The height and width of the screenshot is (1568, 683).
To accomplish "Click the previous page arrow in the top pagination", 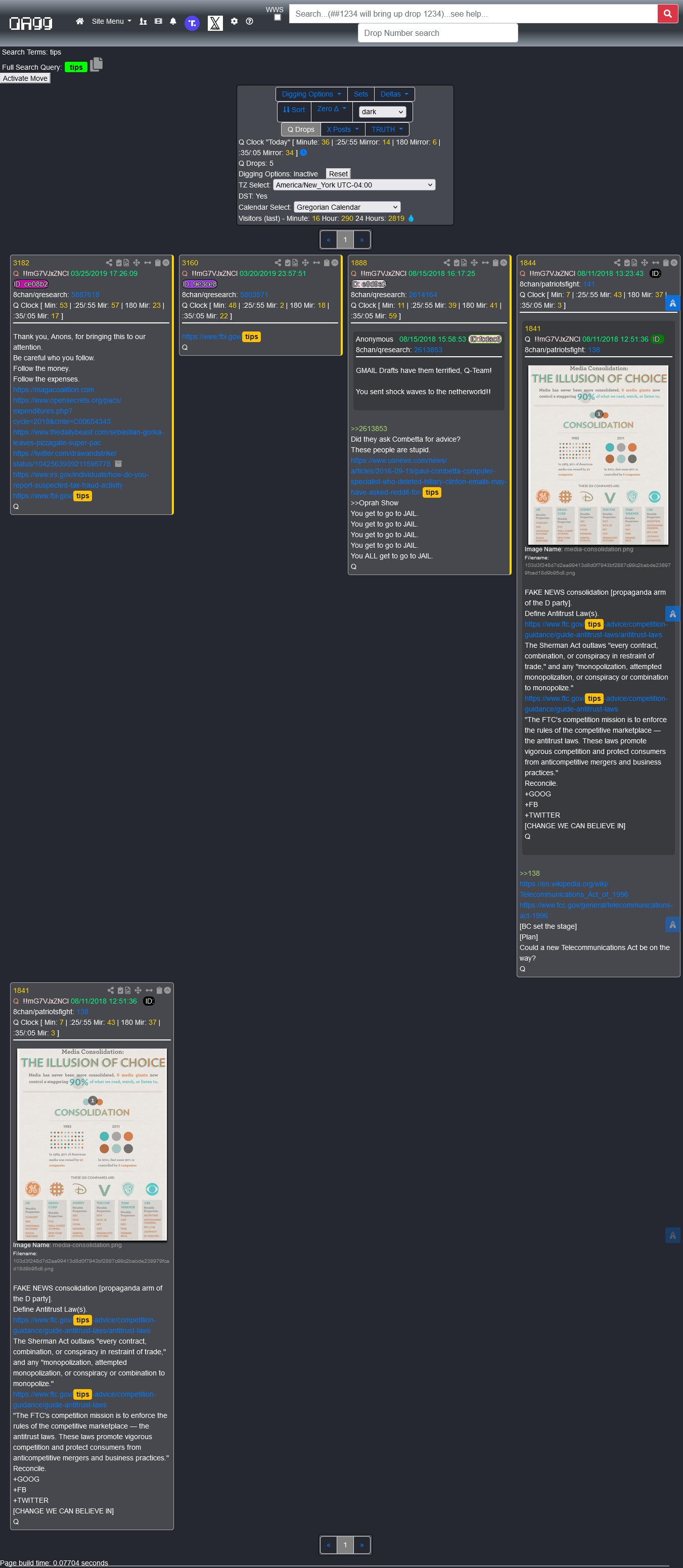I will (329, 240).
